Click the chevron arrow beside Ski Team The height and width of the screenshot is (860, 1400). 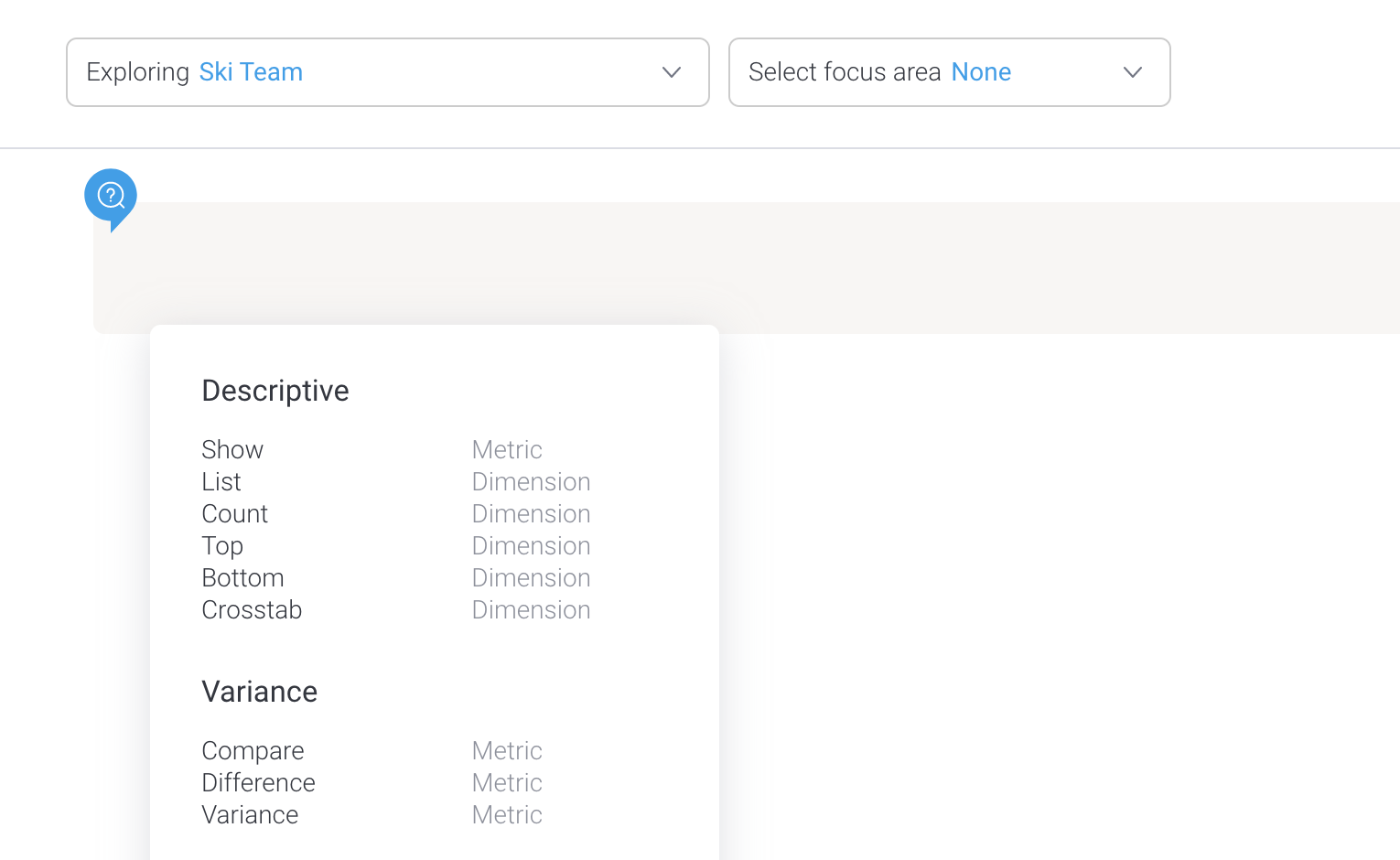pyautogui.click(x=672, y=72)
